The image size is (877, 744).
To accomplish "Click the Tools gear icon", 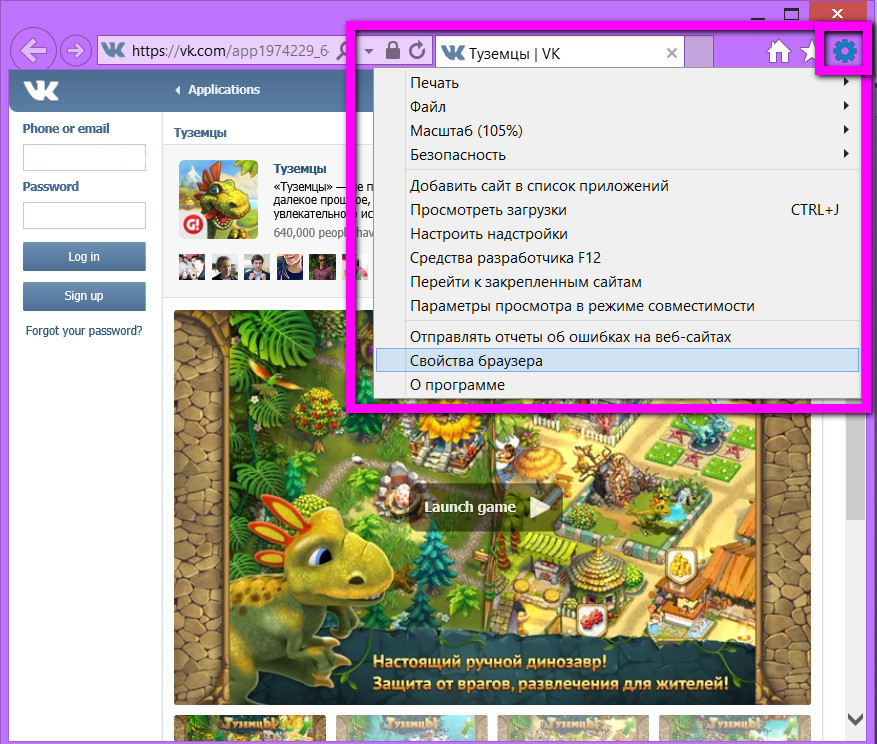I will (845, 51).
